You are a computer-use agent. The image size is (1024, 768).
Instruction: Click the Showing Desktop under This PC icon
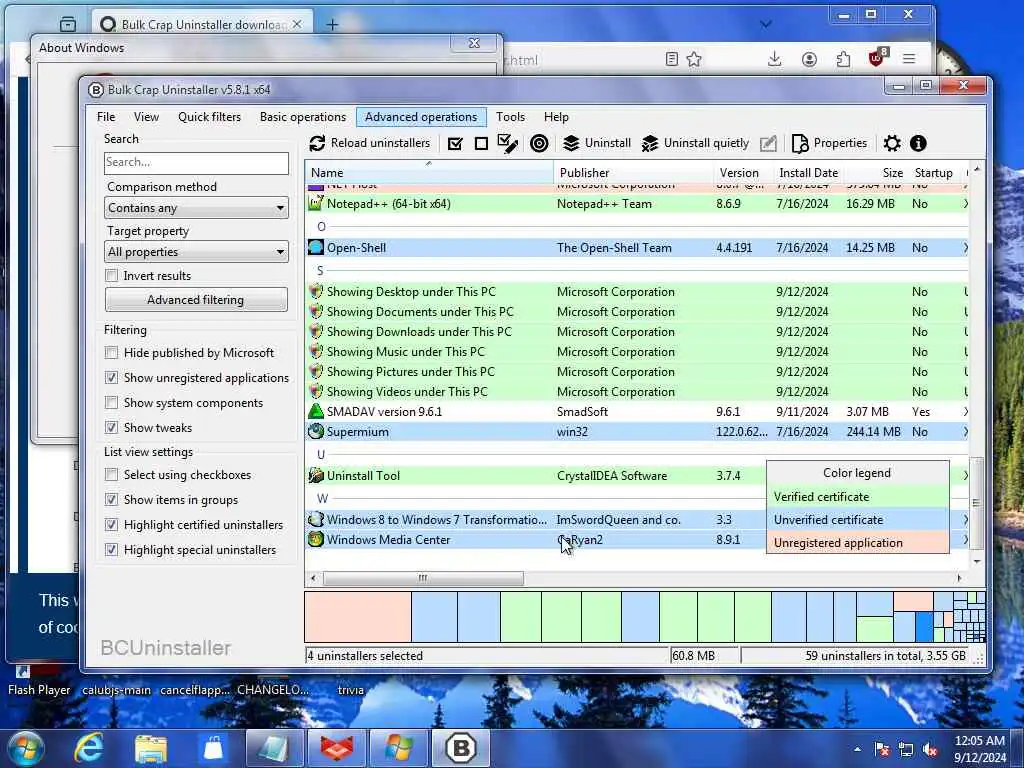click(315, 291)
